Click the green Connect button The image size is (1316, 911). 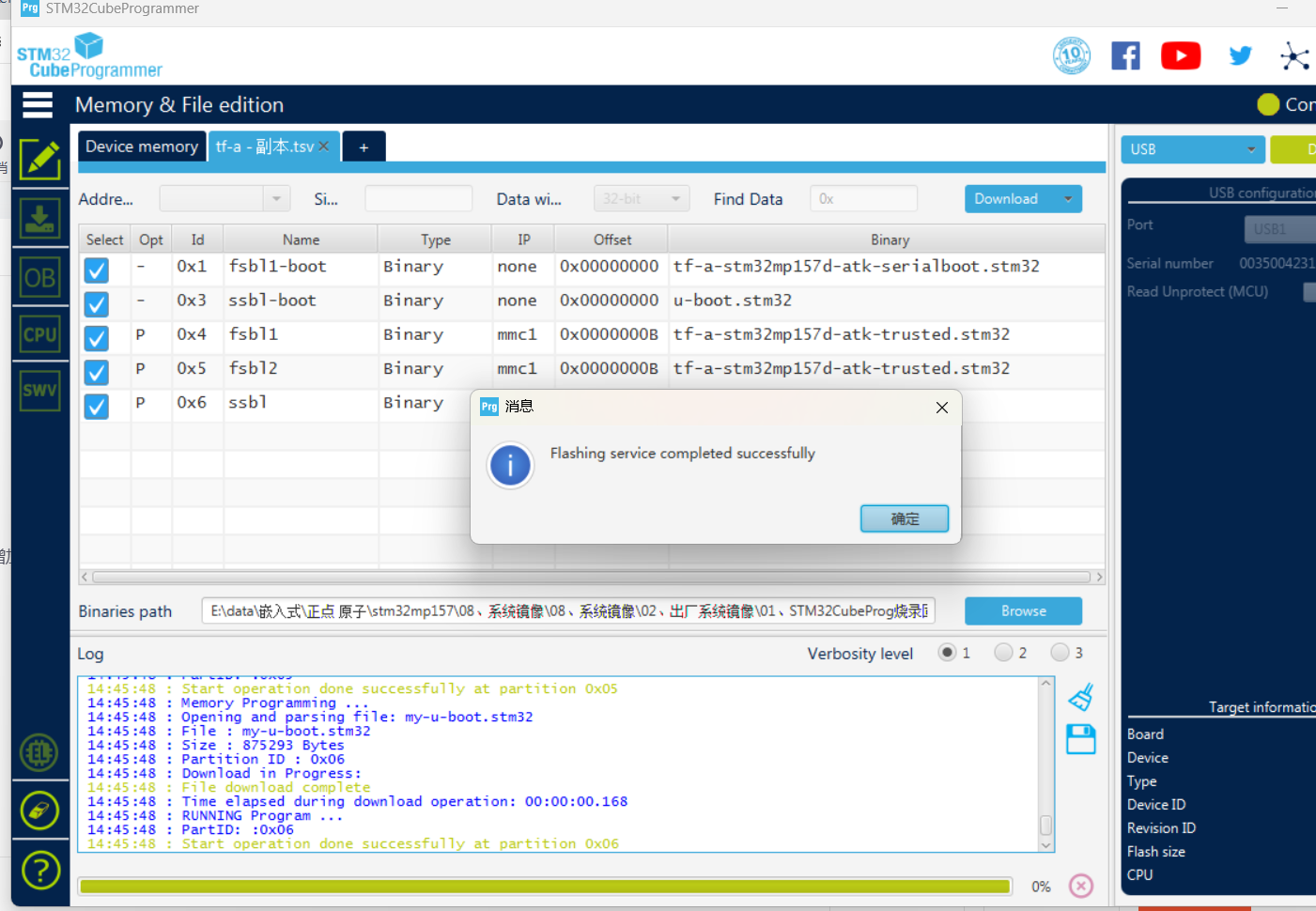1293,149
